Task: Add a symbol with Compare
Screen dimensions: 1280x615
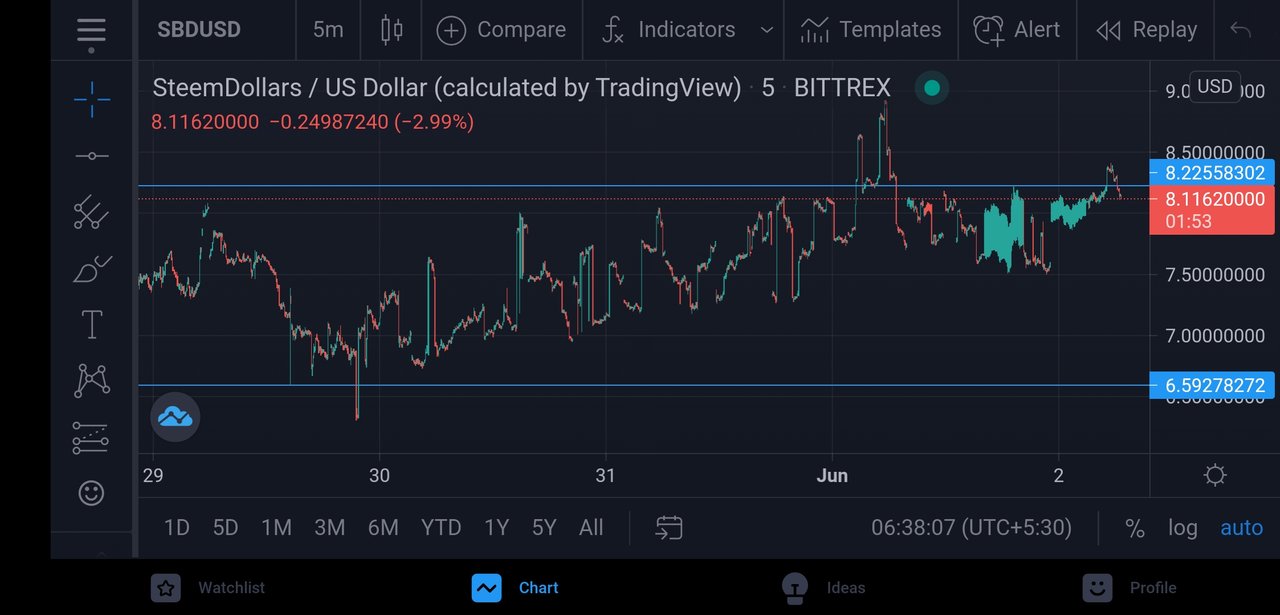Action: (501, 30)
